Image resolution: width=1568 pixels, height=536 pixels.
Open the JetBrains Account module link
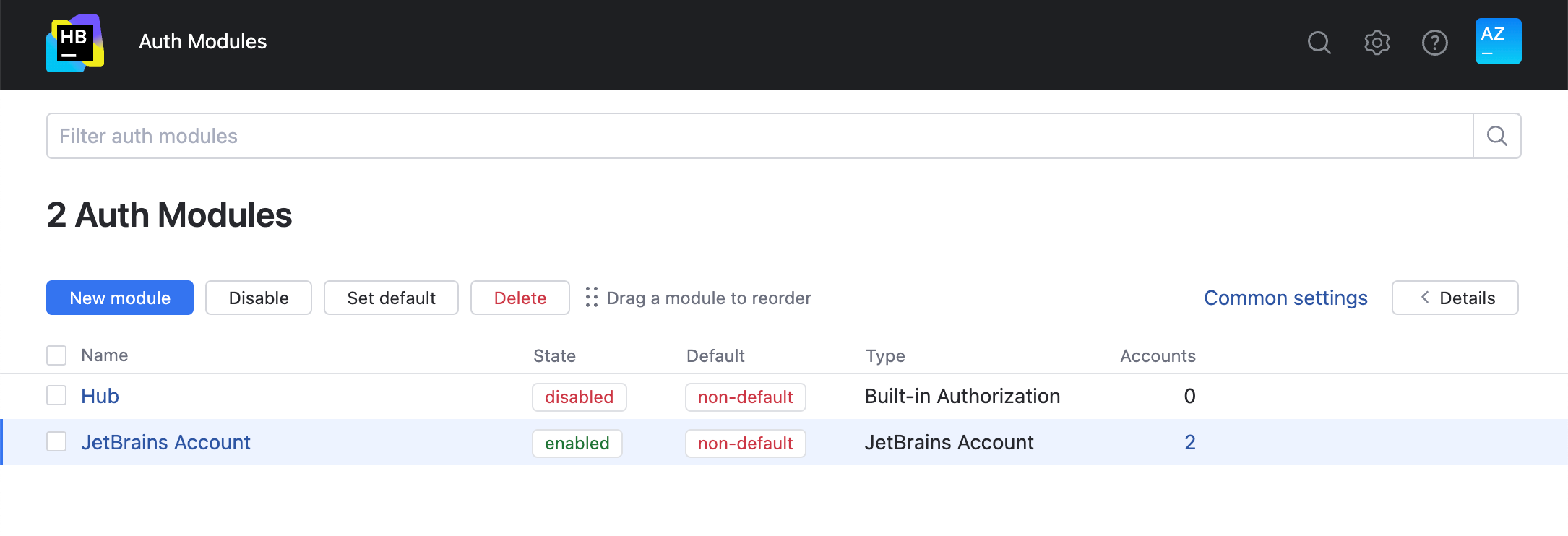coord(165,442)
